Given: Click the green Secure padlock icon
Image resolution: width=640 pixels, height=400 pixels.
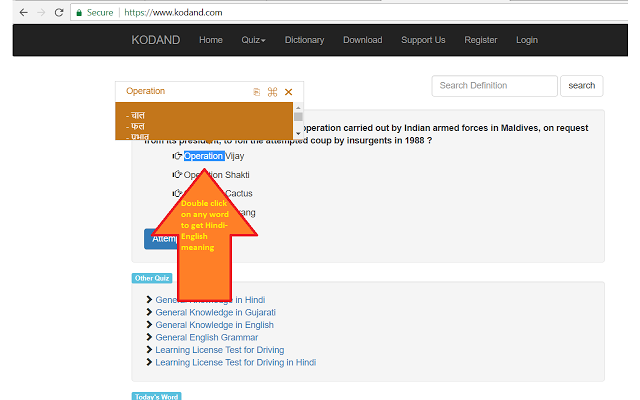Looking at the screenshot, I should (79, 13).
